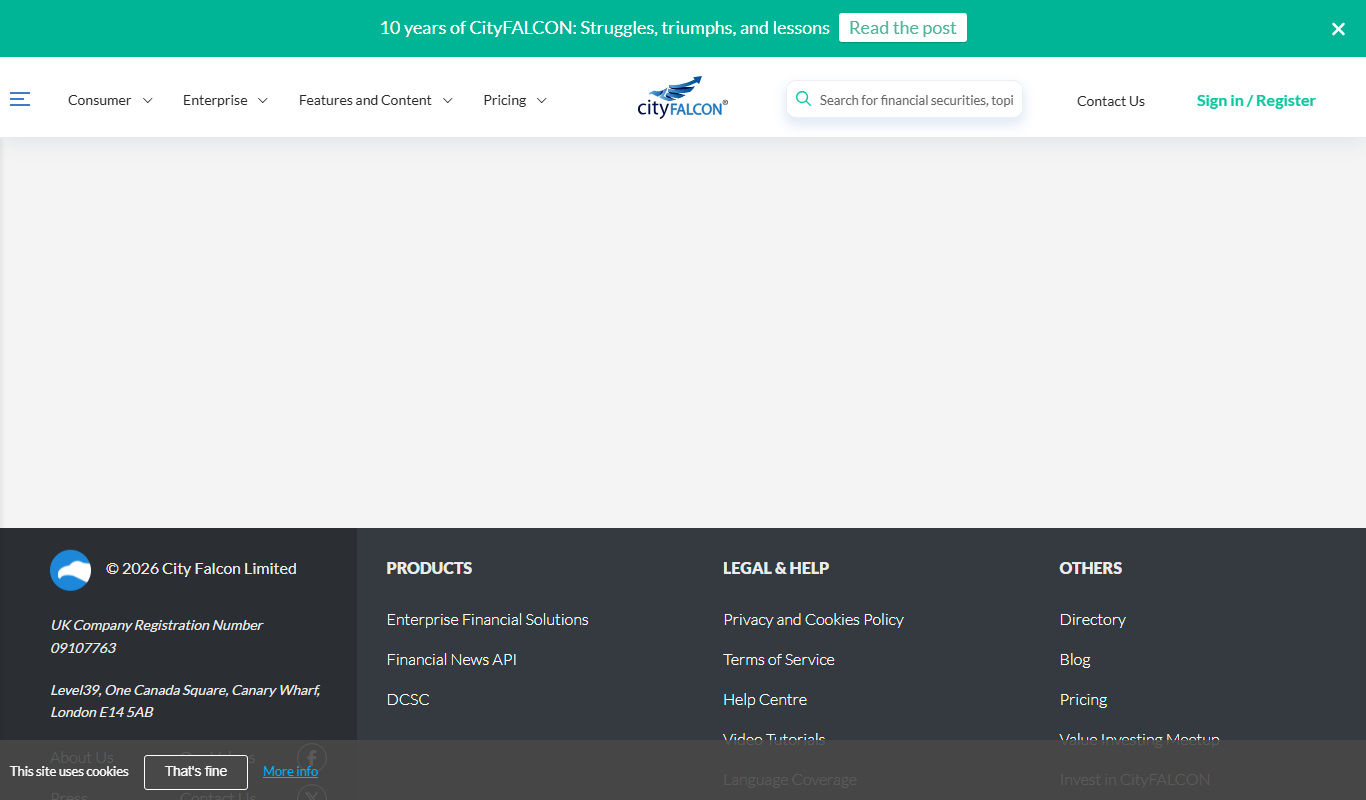Image resolution: width=1366 pixels, height=800 pixels.
Task: Open the footer Pricing link
Action: coord(1084,700)
